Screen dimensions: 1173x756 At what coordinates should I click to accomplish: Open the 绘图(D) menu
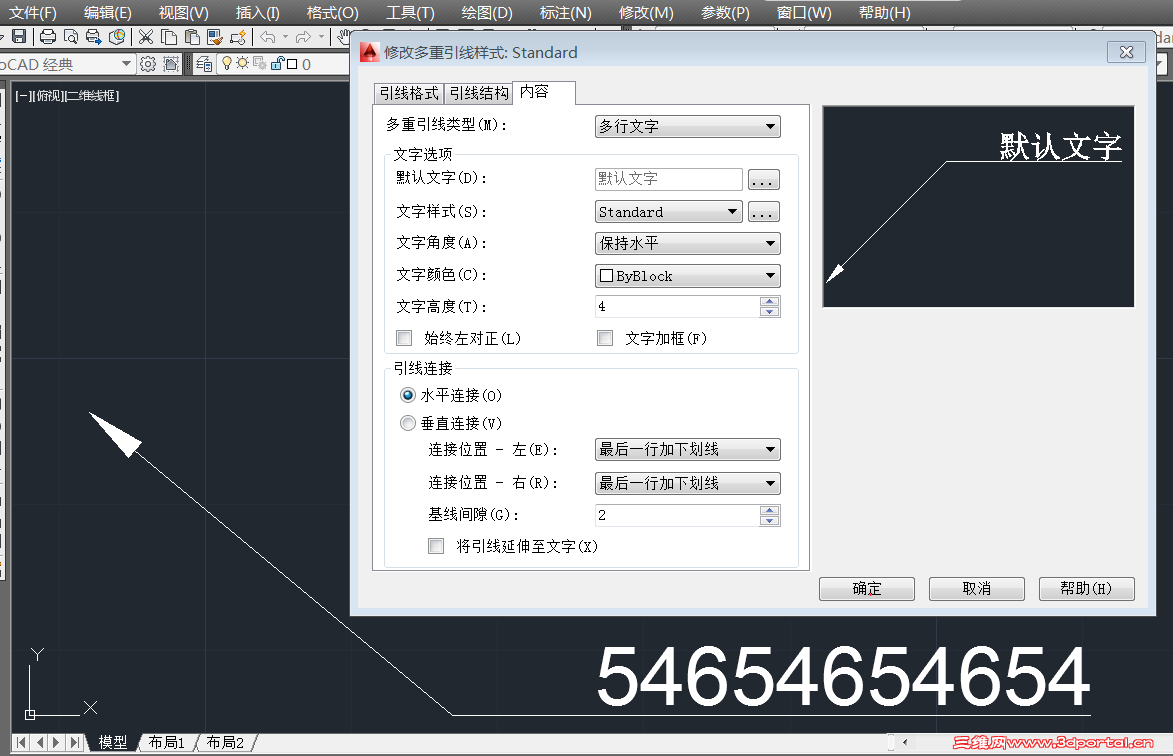point(487,13)
